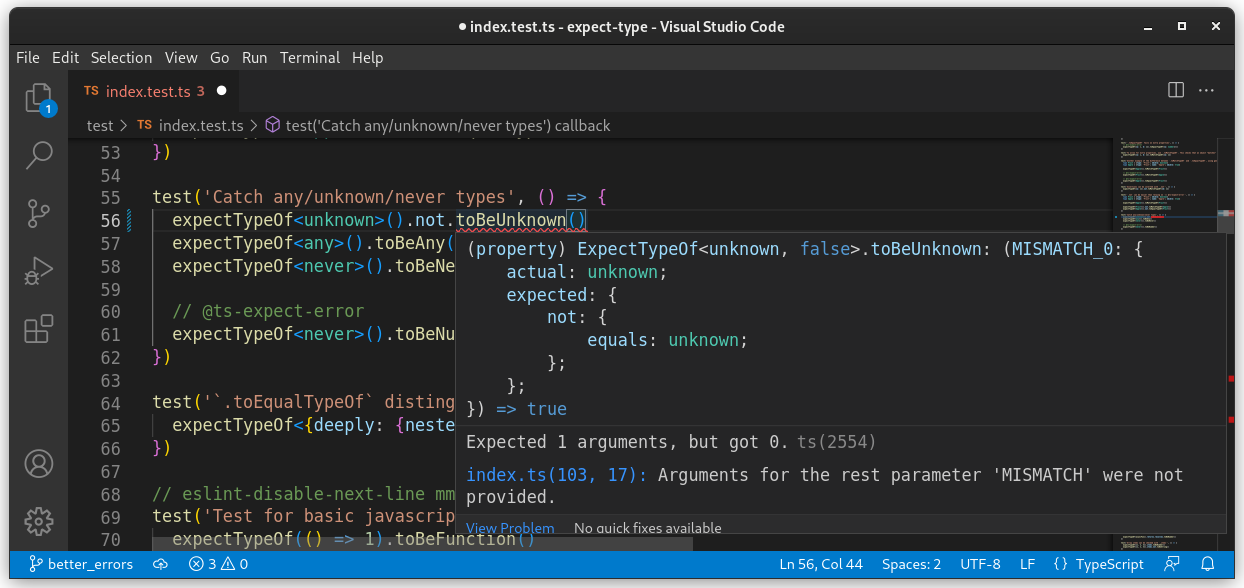
Task: Click the horizontal scrollbar below the editor
Action: coord(422,544)
